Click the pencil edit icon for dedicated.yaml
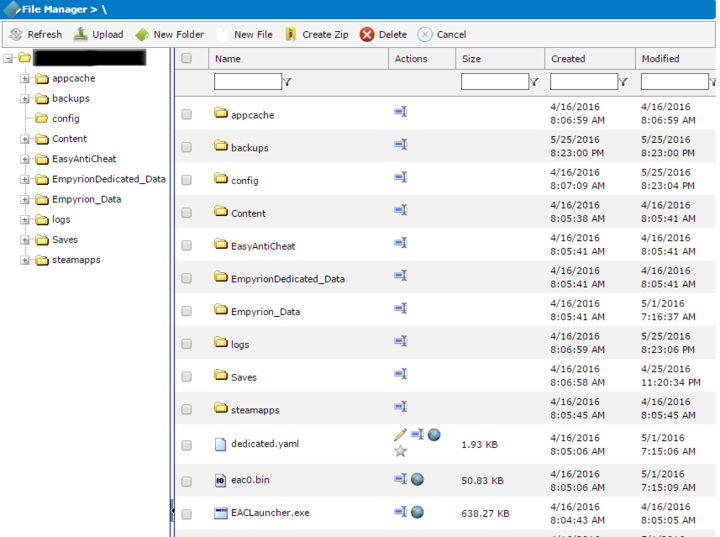The image size is (720, 537). (x=400, y=435)
